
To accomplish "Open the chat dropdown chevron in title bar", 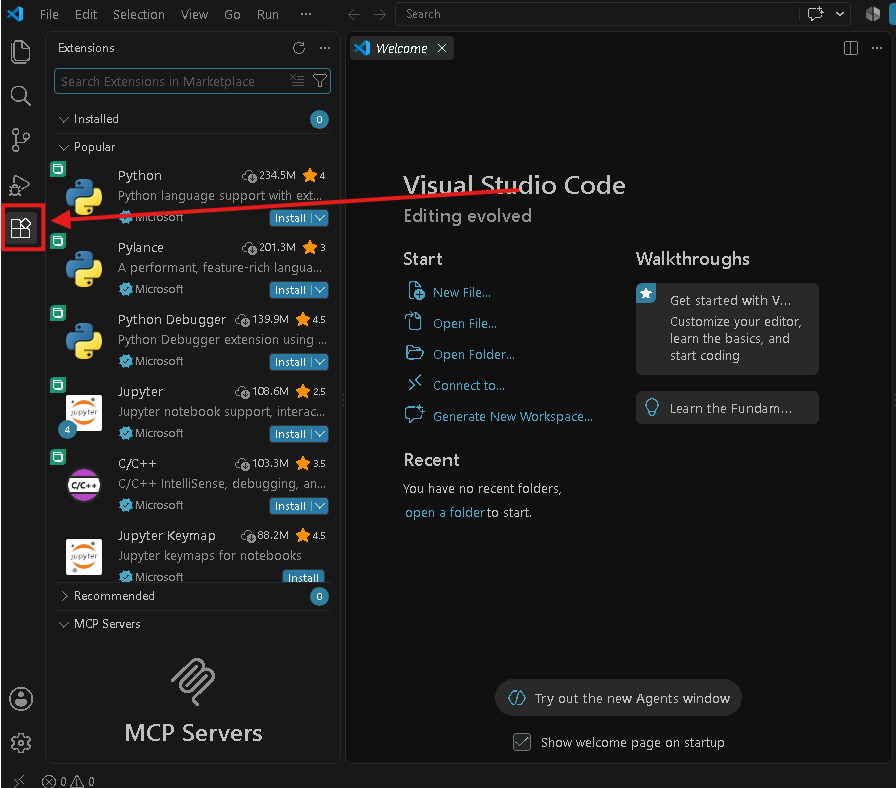I will (x=840, y=14).
